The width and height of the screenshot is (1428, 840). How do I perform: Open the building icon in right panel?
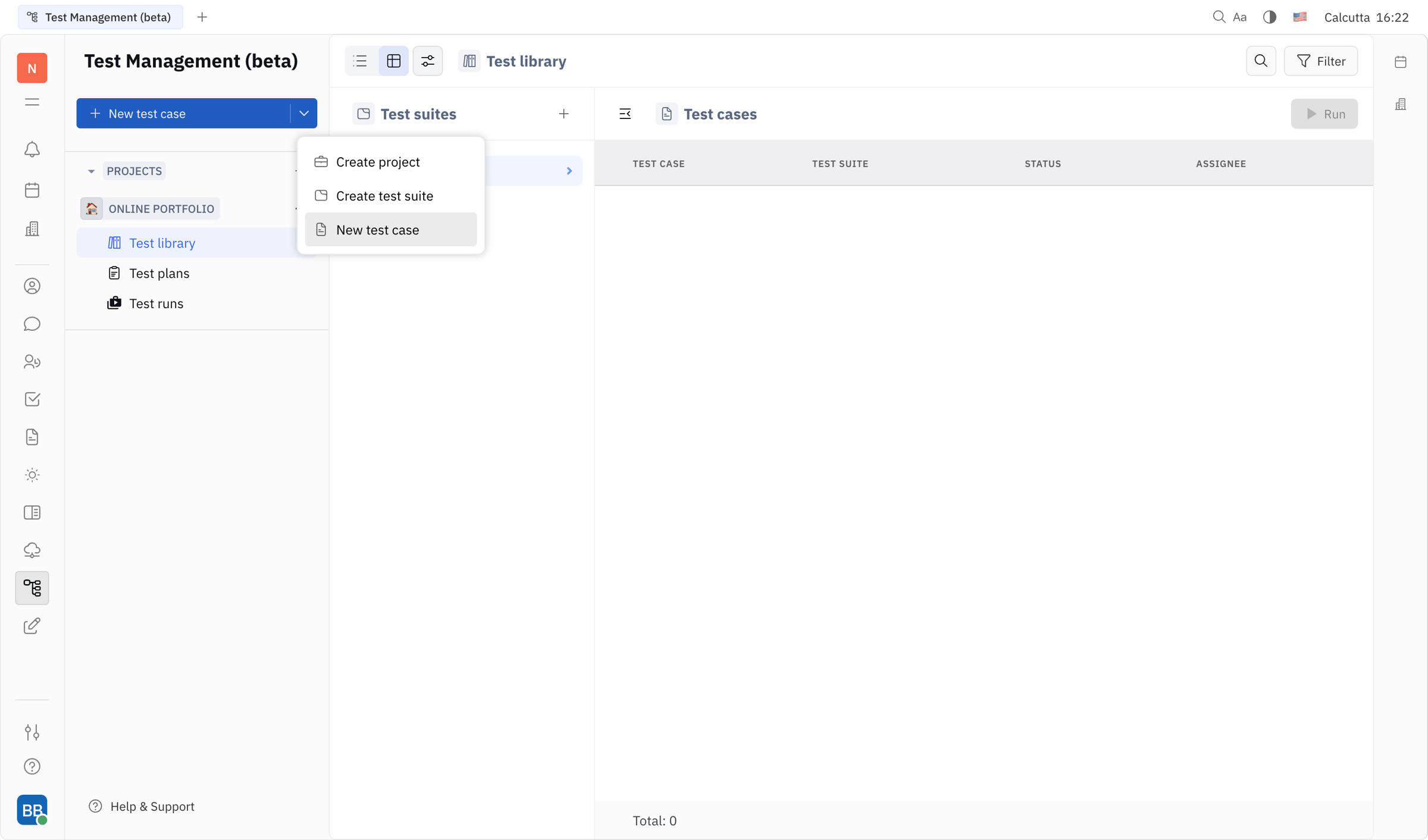(x=1401, y=105)
